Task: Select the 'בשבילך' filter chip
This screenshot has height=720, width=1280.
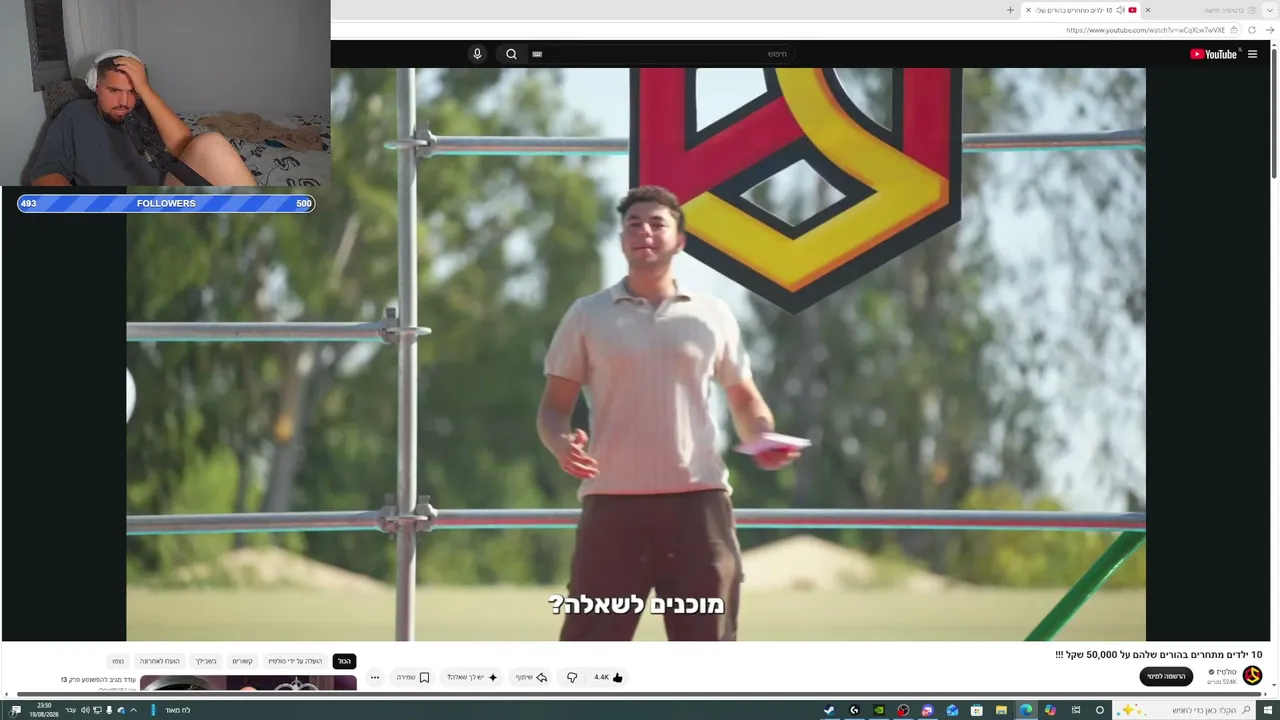Action: [206, 661]
